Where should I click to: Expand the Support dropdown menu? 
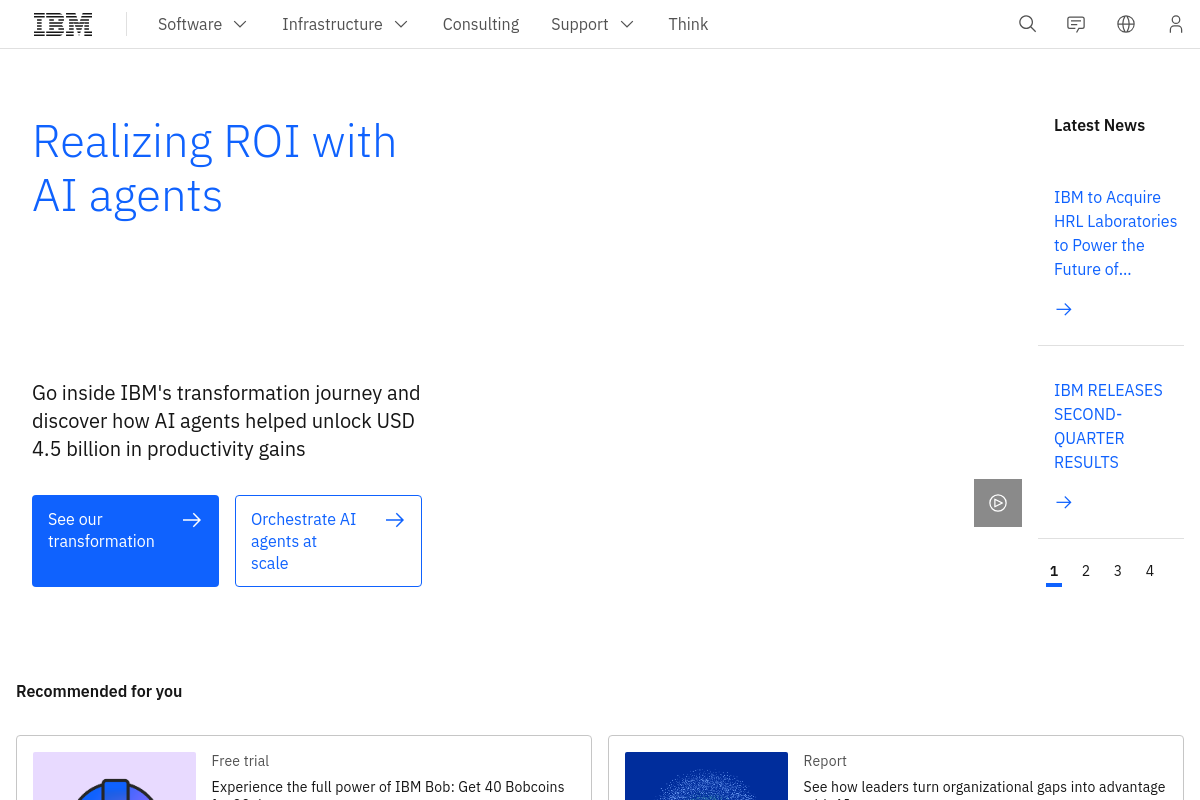tap(593, 24)
